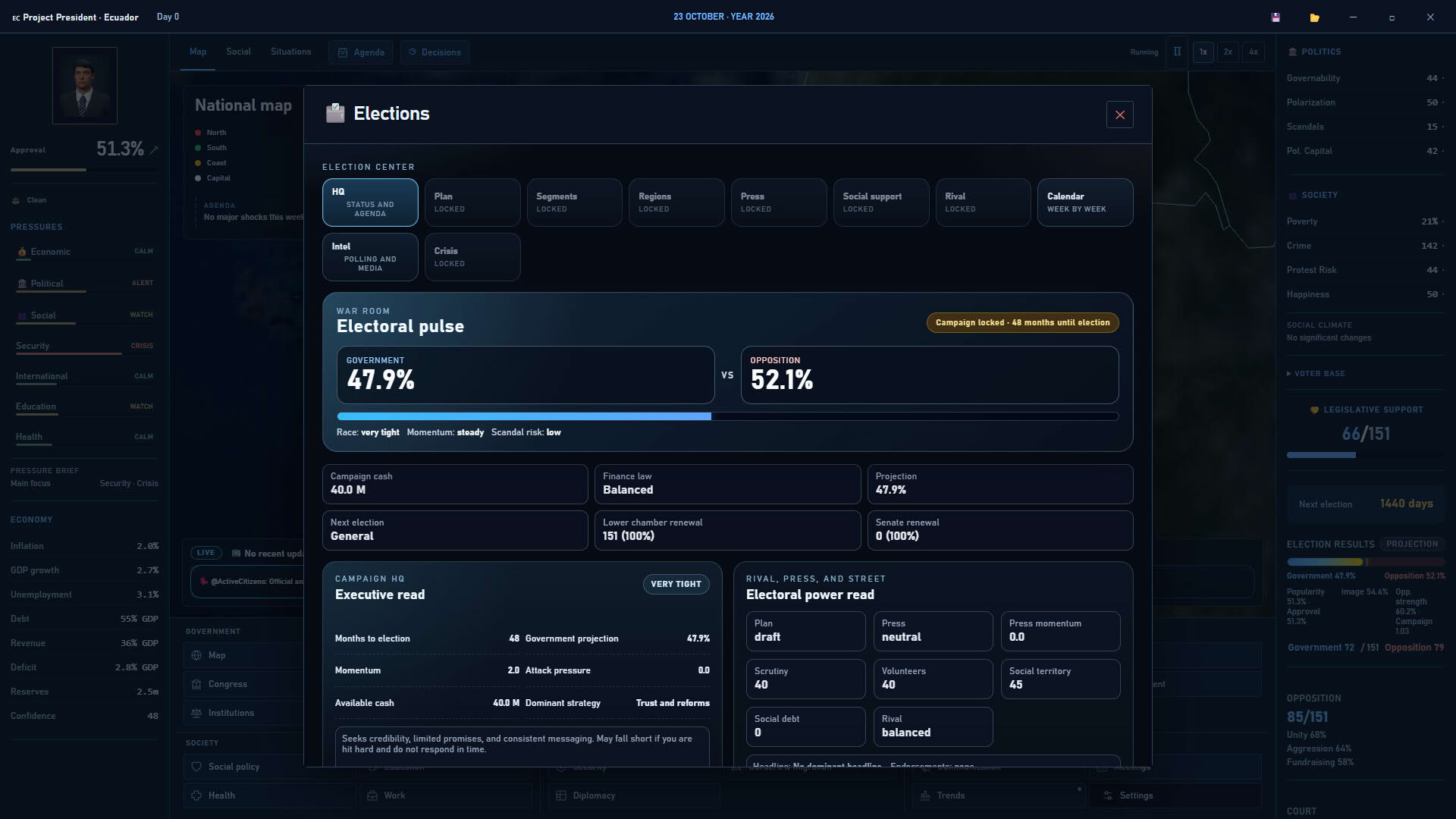Click the president portrait thumbnail
The width and height of the screenshot is (1456, 819).
point(85,86)
